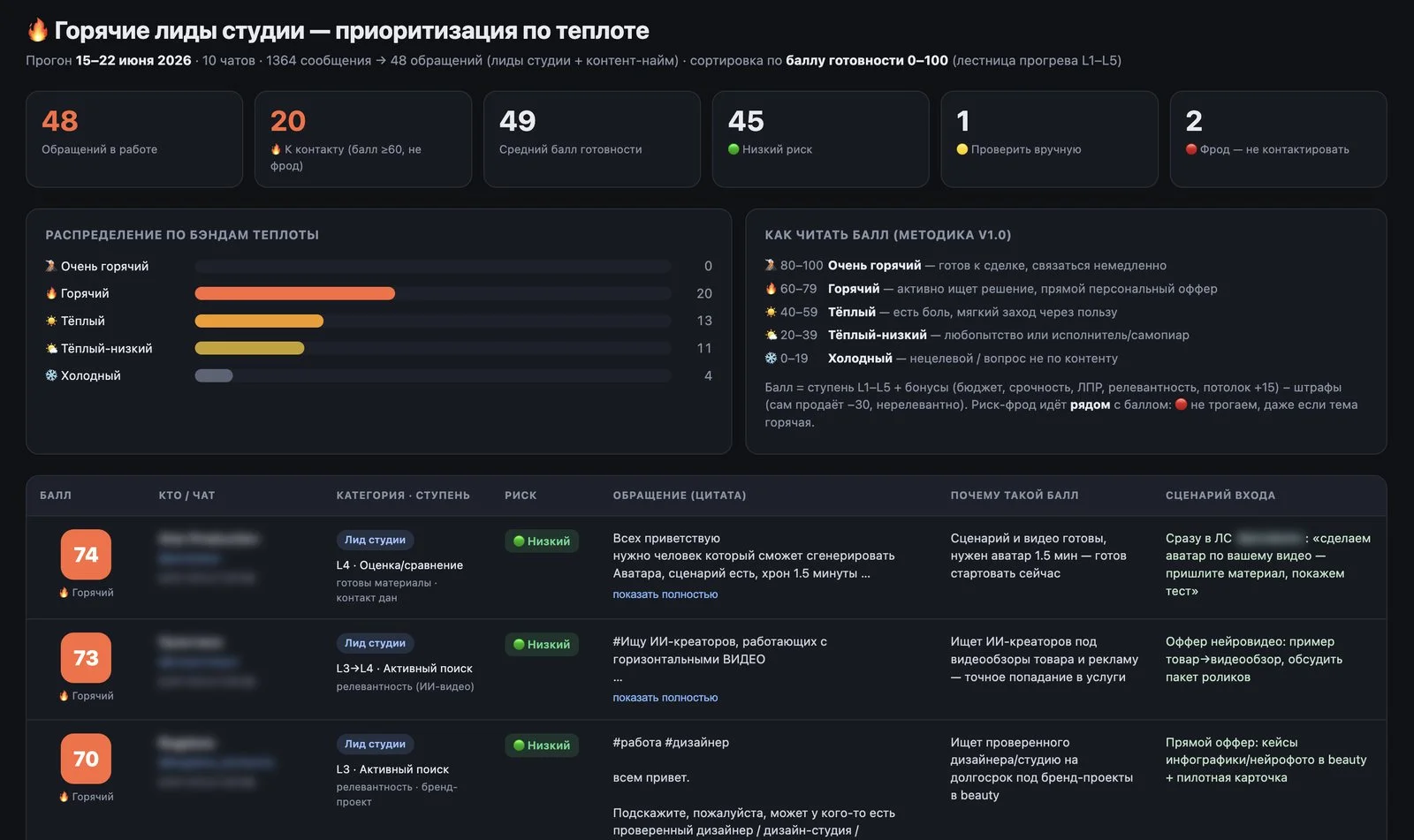Screen dimensions: 1414x840
Task: Click the fire emoji in the page title
Action: (37, 30)
